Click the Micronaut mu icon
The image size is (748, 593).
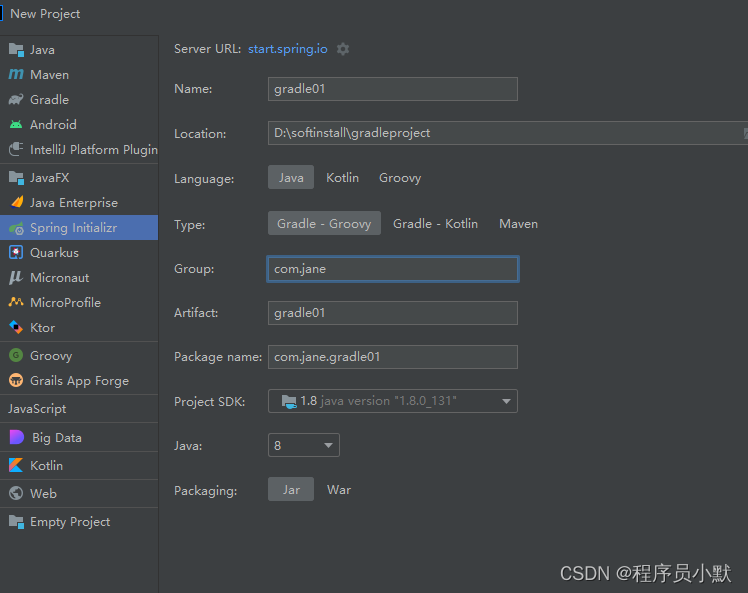click(x=16, y=278)
